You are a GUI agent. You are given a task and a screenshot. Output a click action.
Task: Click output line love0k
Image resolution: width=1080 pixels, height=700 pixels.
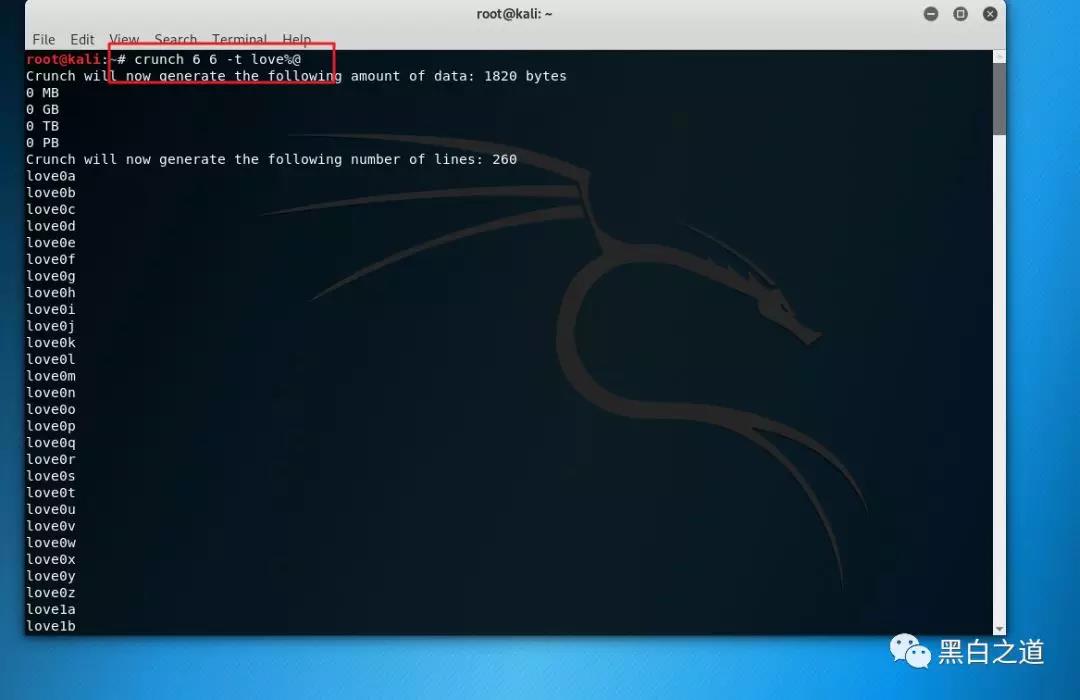point(51,342)
